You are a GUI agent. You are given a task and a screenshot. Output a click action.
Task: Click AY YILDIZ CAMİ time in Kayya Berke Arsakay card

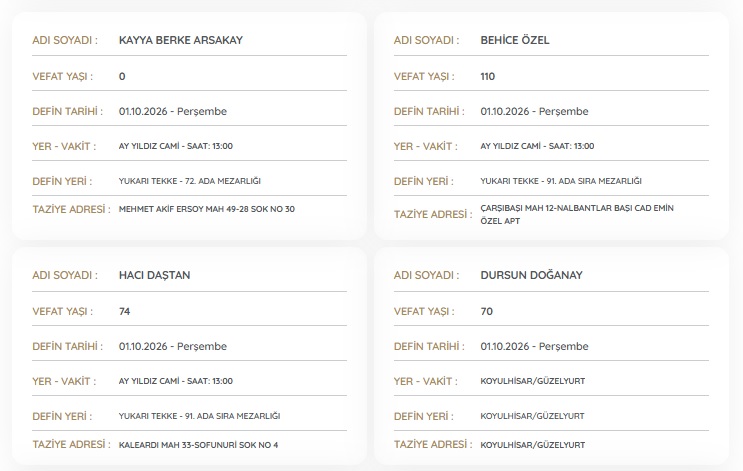pos(175,146)
